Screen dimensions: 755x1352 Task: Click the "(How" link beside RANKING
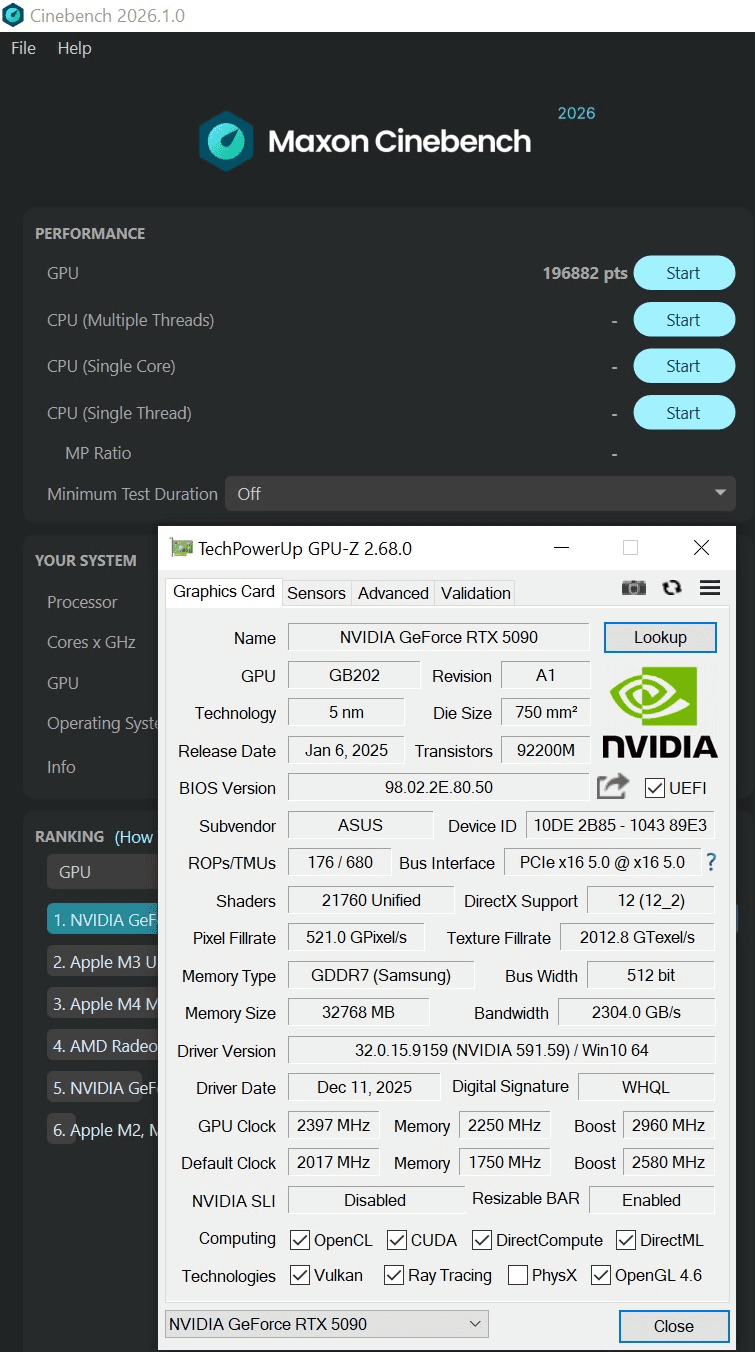[x=134, y=837]
